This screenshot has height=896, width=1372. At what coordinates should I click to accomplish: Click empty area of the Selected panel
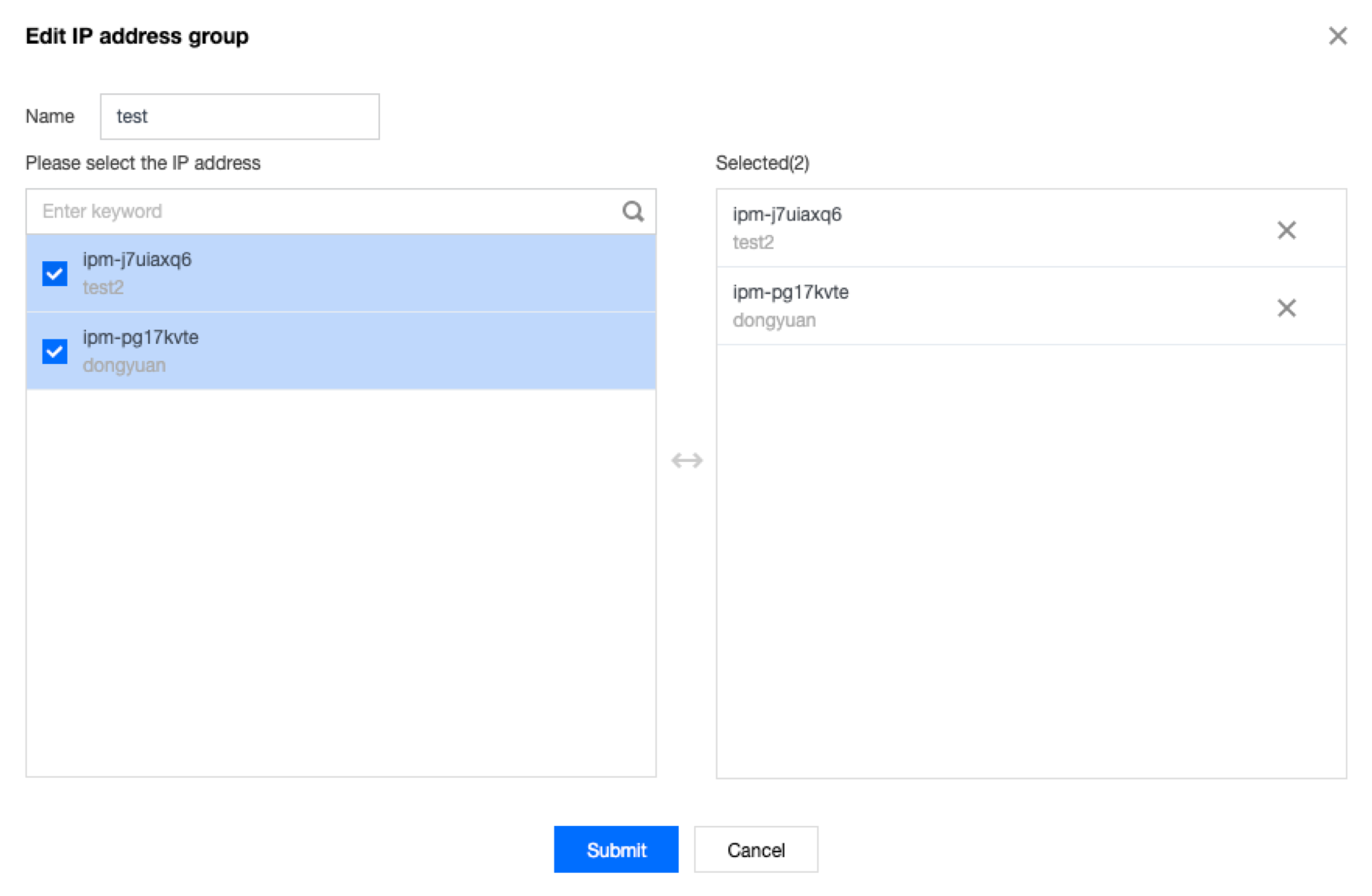coord(1030,558)
